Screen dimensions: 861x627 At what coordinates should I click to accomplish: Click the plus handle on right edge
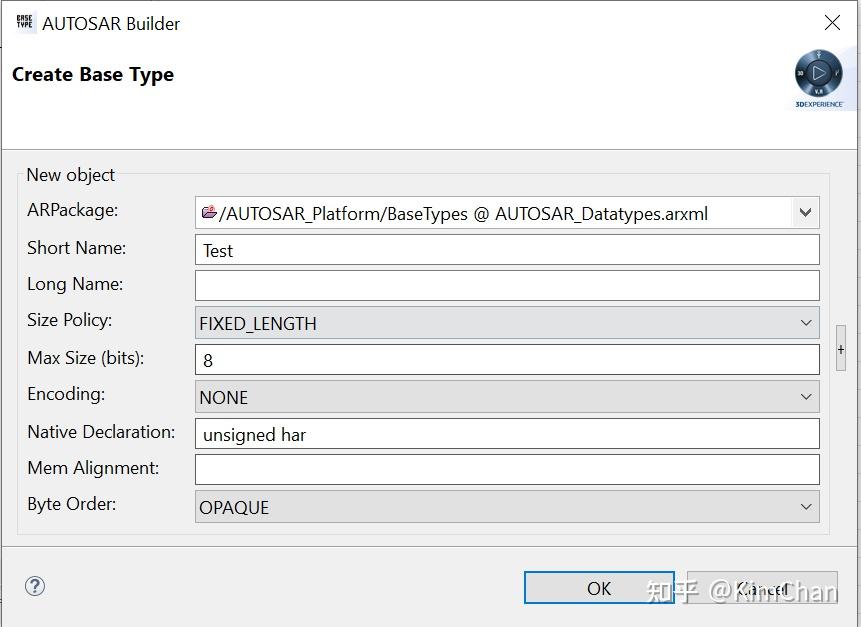tap(841, 349)
